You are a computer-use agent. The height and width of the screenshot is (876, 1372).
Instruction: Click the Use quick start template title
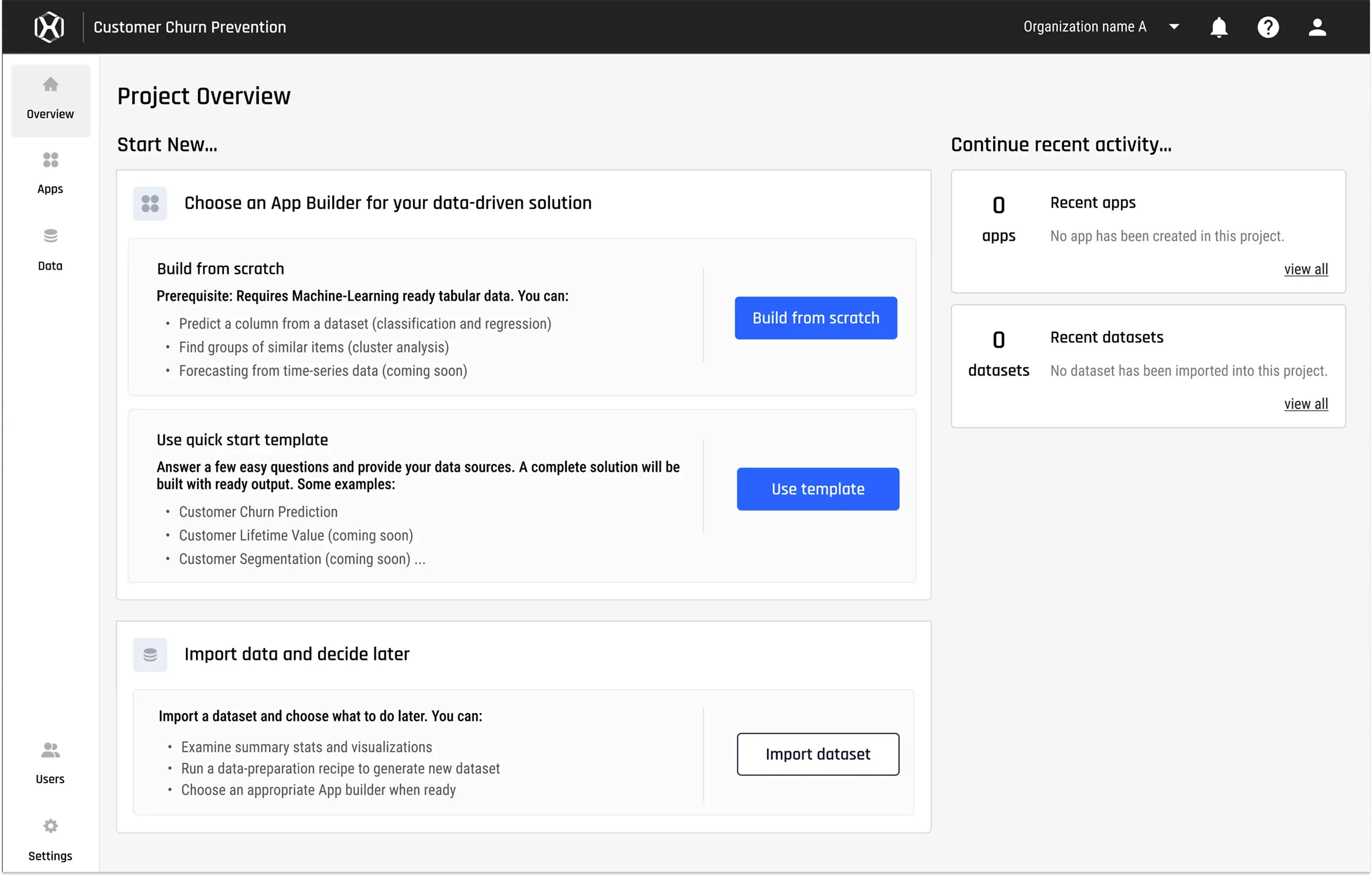pos(242,440)
